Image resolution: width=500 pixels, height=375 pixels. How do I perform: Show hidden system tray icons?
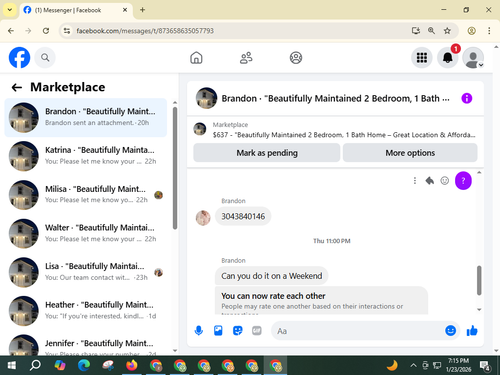413,366
